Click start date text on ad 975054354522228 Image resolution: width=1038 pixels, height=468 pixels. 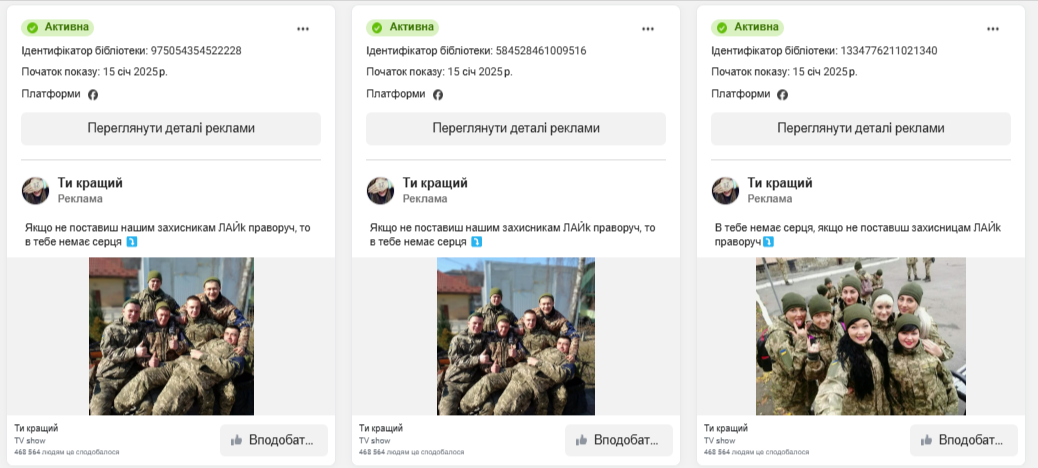95,72
